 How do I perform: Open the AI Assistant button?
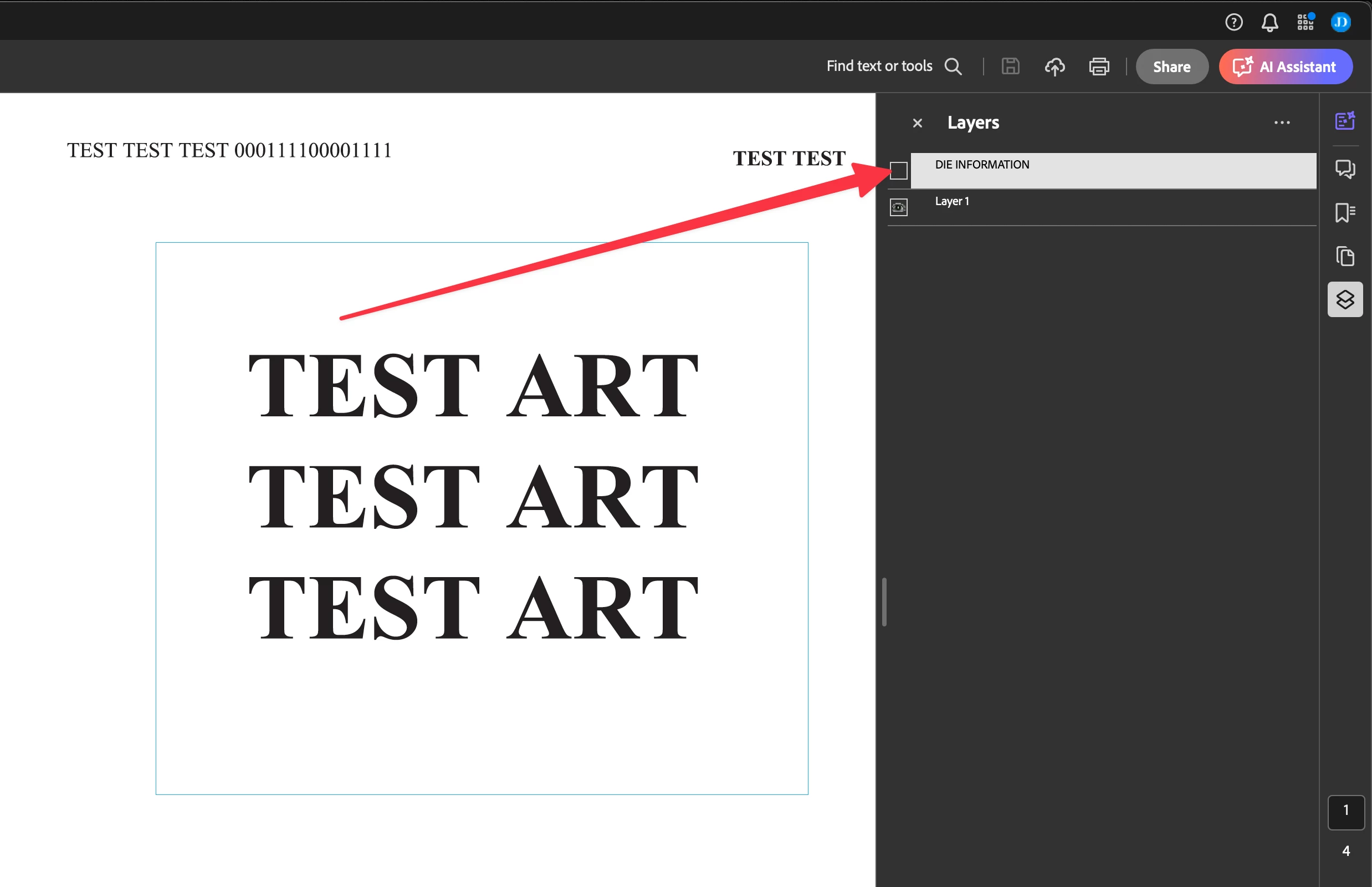tap(1285, 67)
